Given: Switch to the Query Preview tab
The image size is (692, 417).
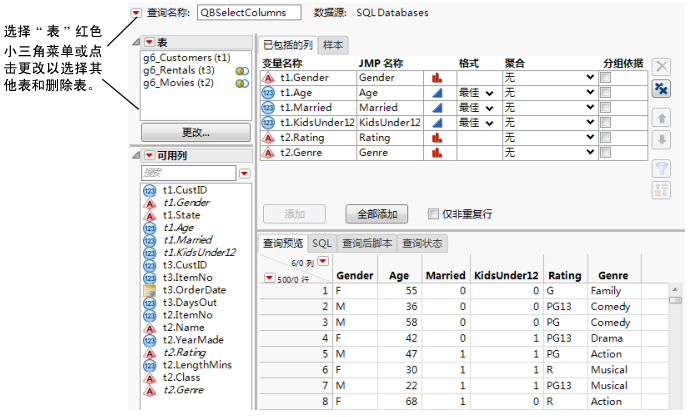Looking at the screenshot, I should (x=283, y=244).
